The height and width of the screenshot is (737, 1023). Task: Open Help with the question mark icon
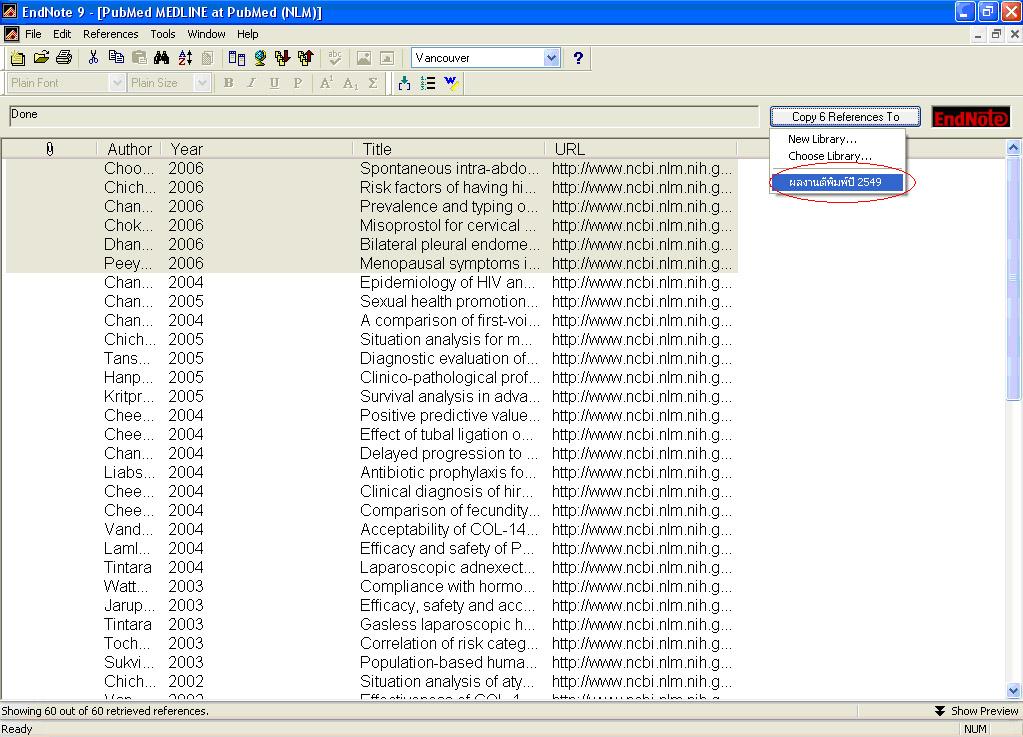[x=578, y=58]
